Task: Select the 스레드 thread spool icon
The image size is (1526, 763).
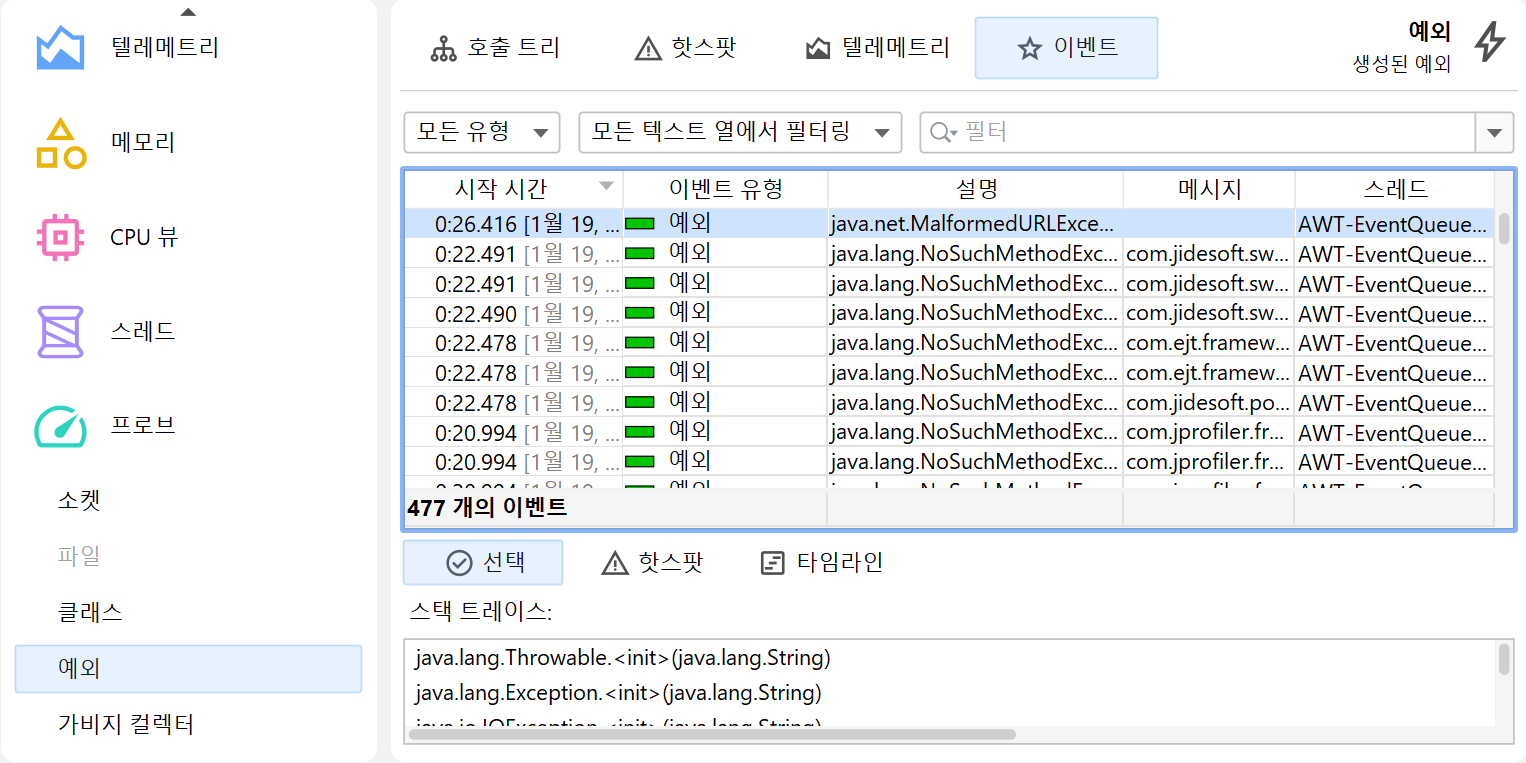Action: coord(60,331)
